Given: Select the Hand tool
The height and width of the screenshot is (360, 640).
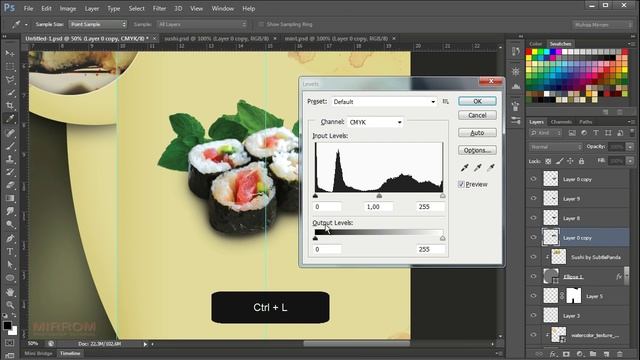Looking at the screenshot, I should click(x=10, y=292).
